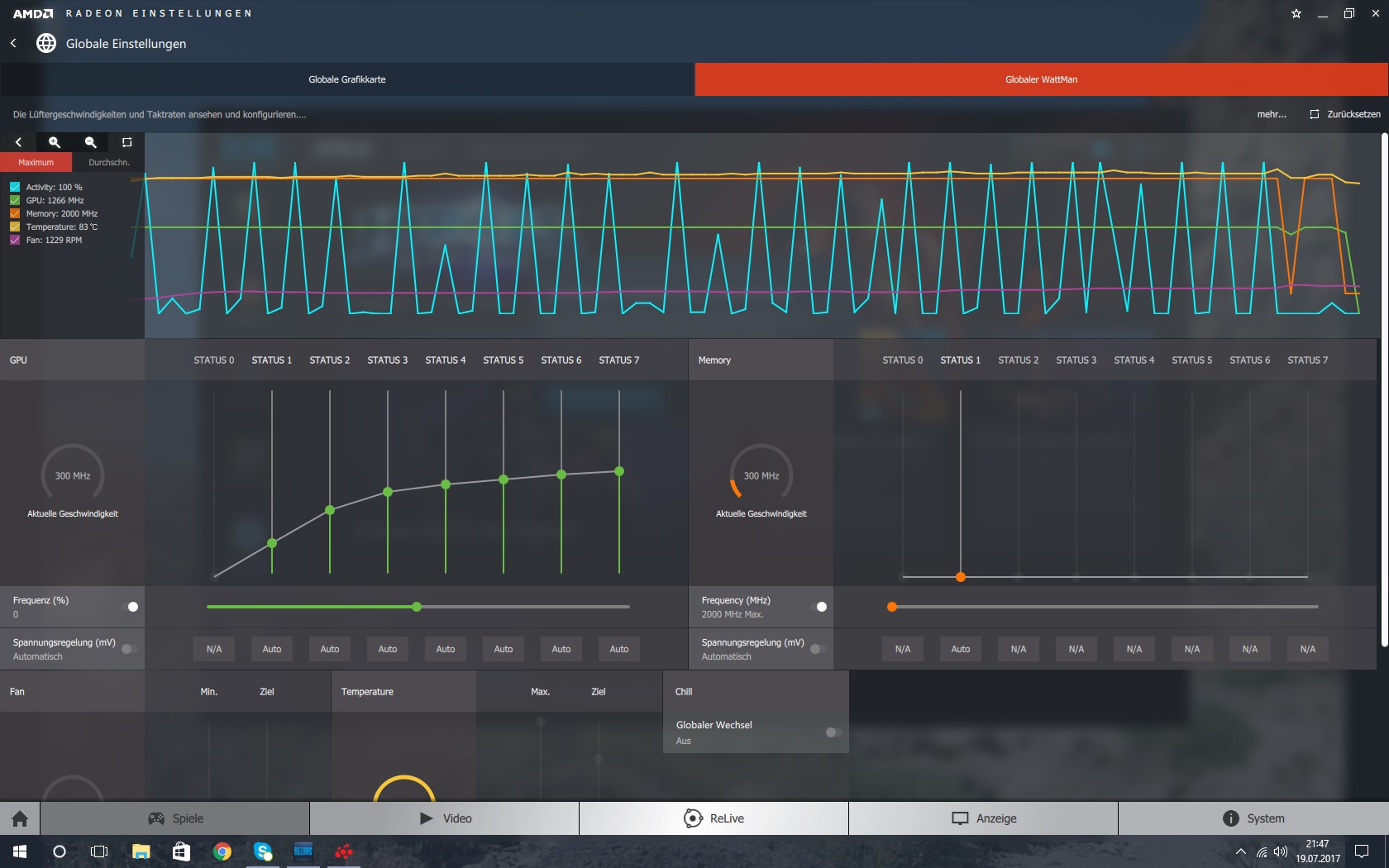The width and height of the screenshot is (1389, 868).
Task: Click the taskbar clock showing 21:47
Action: pyautogui.click(x=1318, y=851)
